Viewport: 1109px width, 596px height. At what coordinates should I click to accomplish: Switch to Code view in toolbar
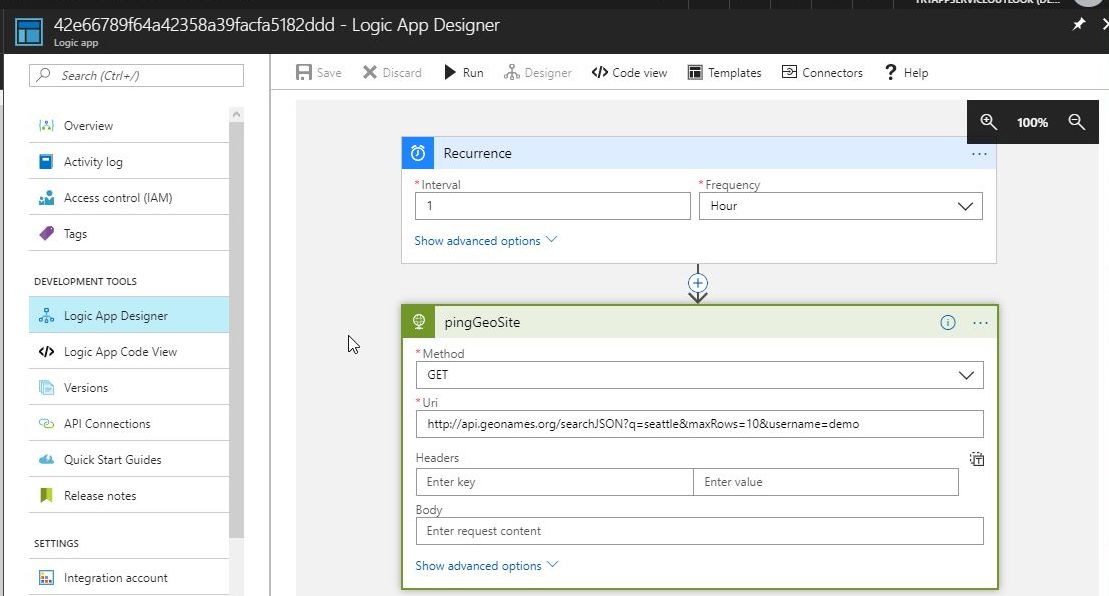(x=629, y=73)
